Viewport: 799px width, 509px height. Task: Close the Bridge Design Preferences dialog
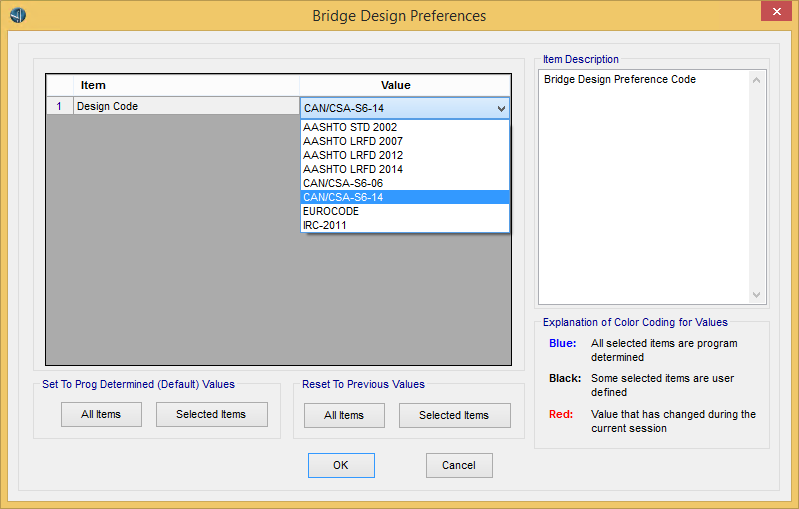pyautogui.click(x=776, y=11)
